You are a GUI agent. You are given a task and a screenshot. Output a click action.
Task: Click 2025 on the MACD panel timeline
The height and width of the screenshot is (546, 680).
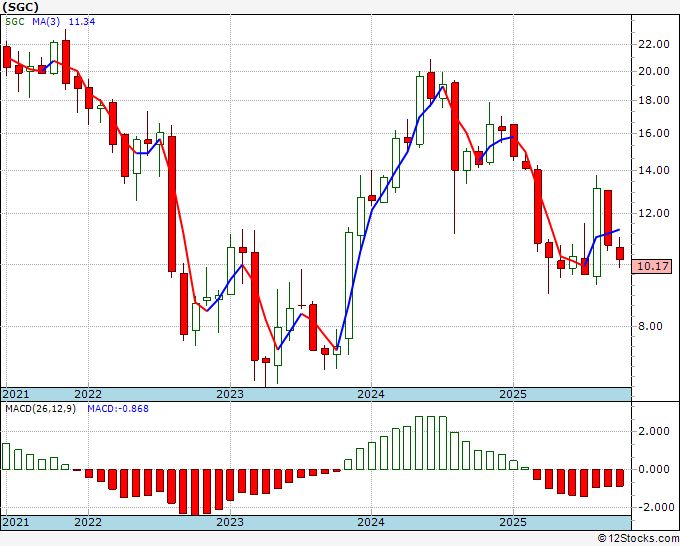(513, 522)
